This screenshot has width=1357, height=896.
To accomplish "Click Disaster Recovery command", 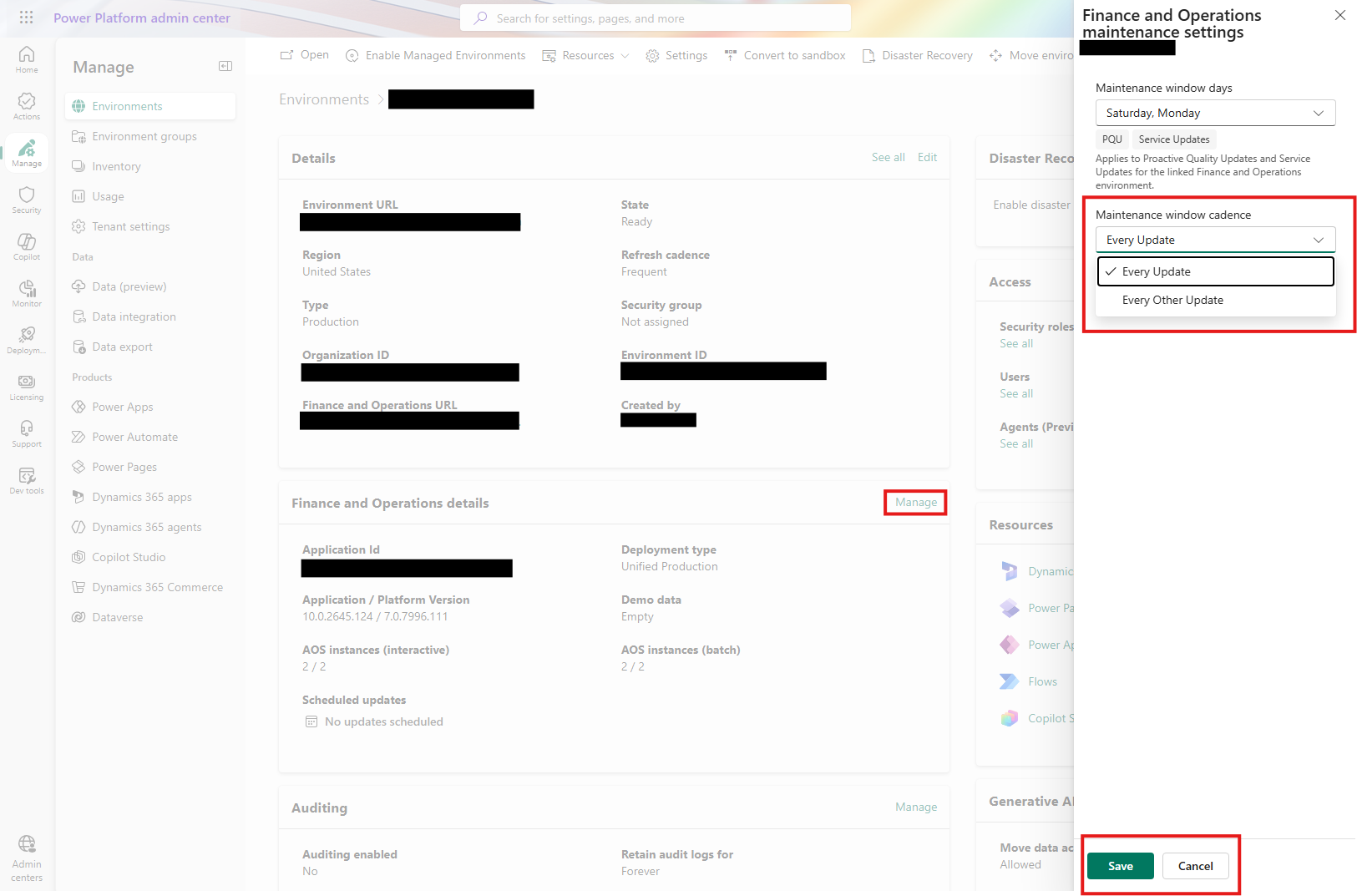I will [918, 55].
